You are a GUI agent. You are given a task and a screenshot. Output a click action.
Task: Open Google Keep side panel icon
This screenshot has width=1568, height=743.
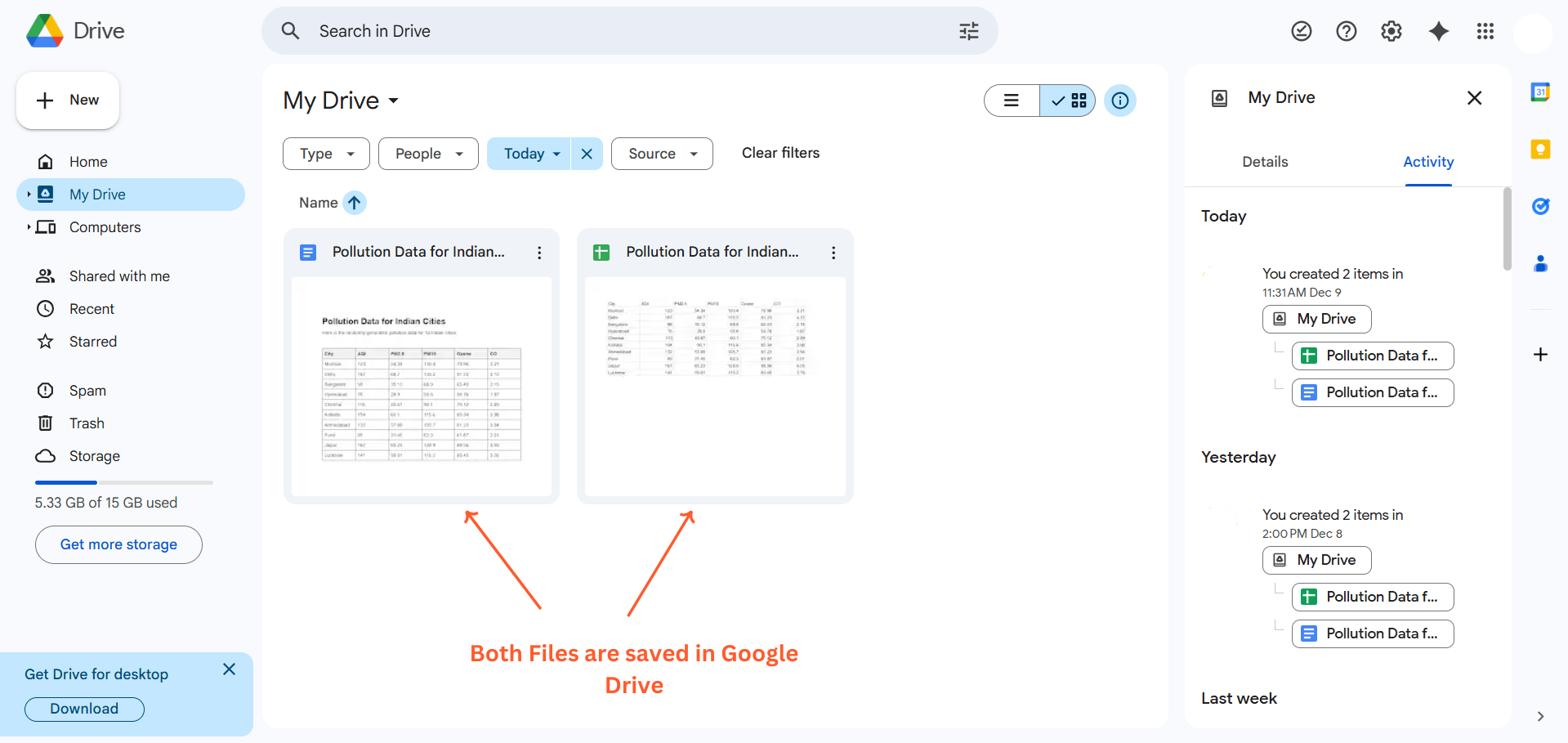[1540, 149]
